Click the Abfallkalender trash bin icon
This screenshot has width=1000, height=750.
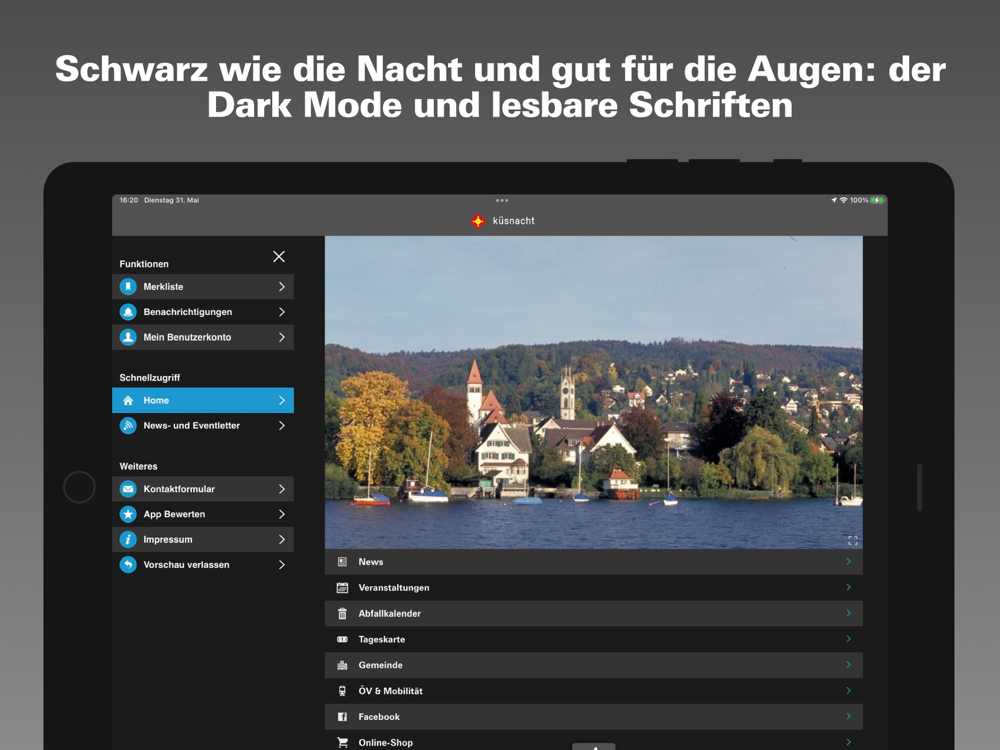point(342,614)
